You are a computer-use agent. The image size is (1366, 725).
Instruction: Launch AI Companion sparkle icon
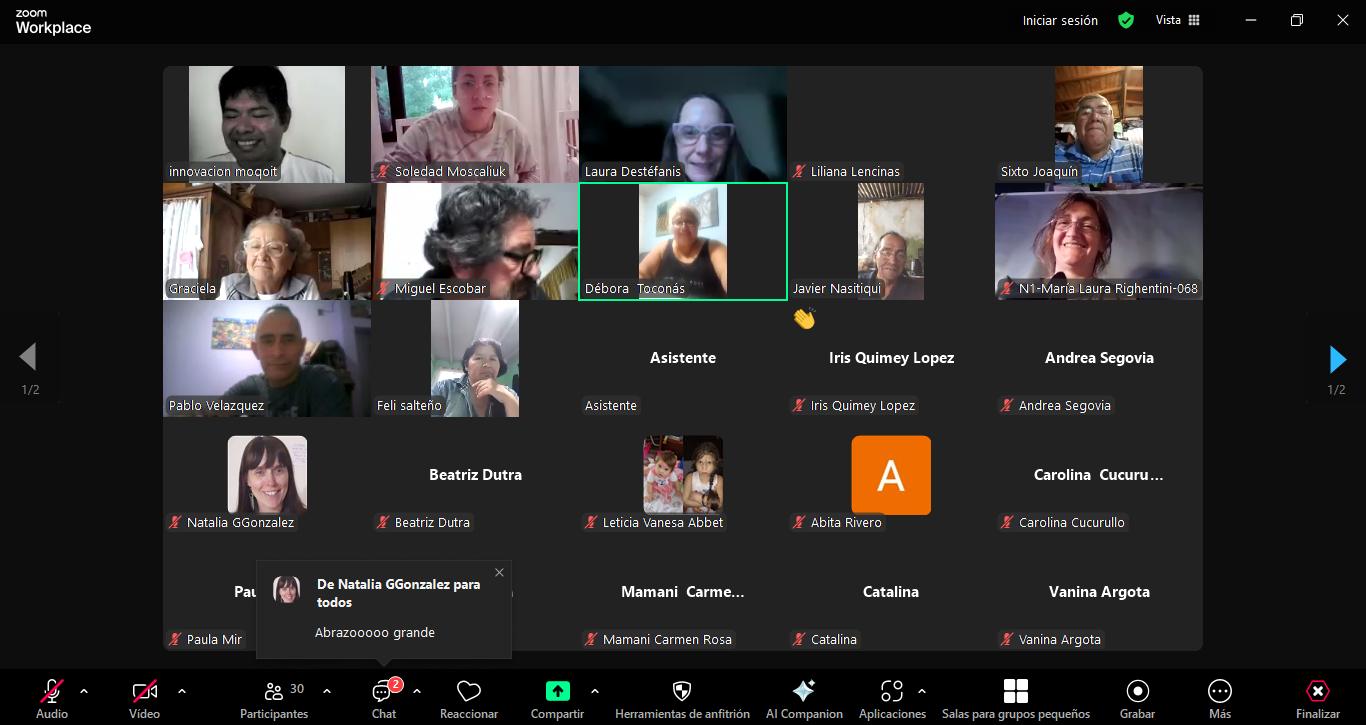[x=803, y=691]
